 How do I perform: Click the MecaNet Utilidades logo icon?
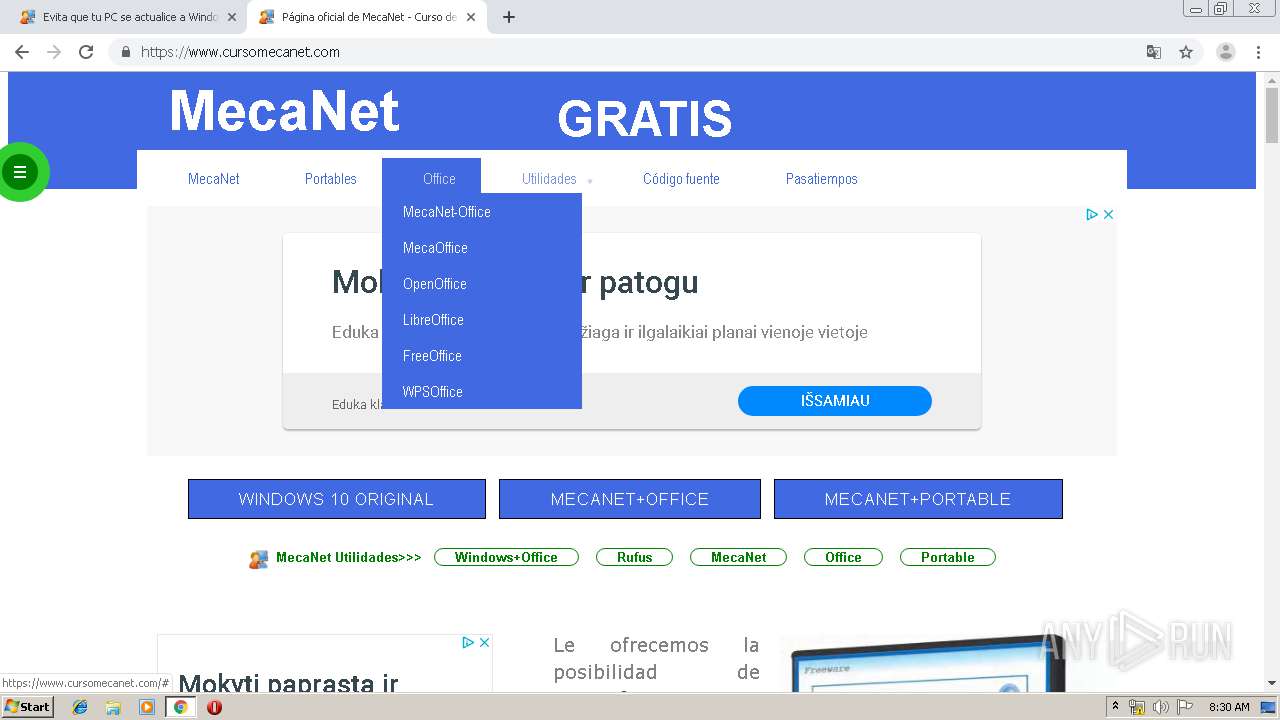coord(259,559)
